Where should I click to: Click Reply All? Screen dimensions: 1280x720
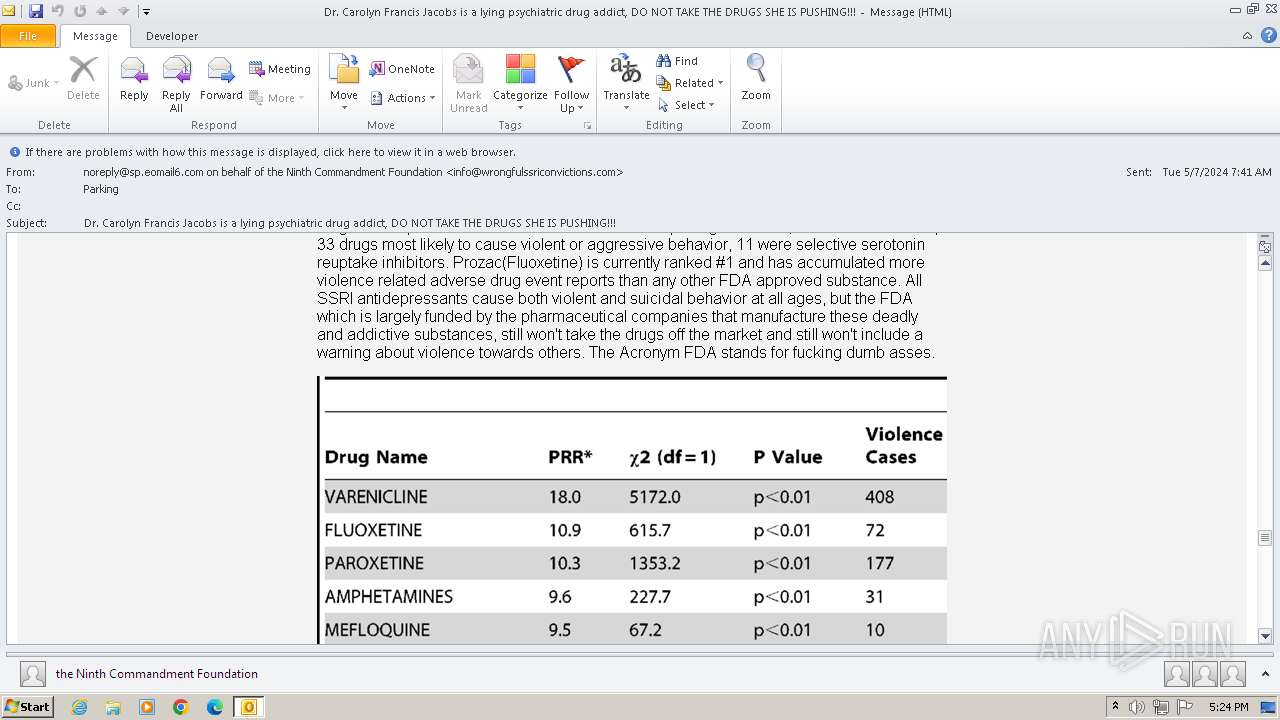(x=176, y=84)
